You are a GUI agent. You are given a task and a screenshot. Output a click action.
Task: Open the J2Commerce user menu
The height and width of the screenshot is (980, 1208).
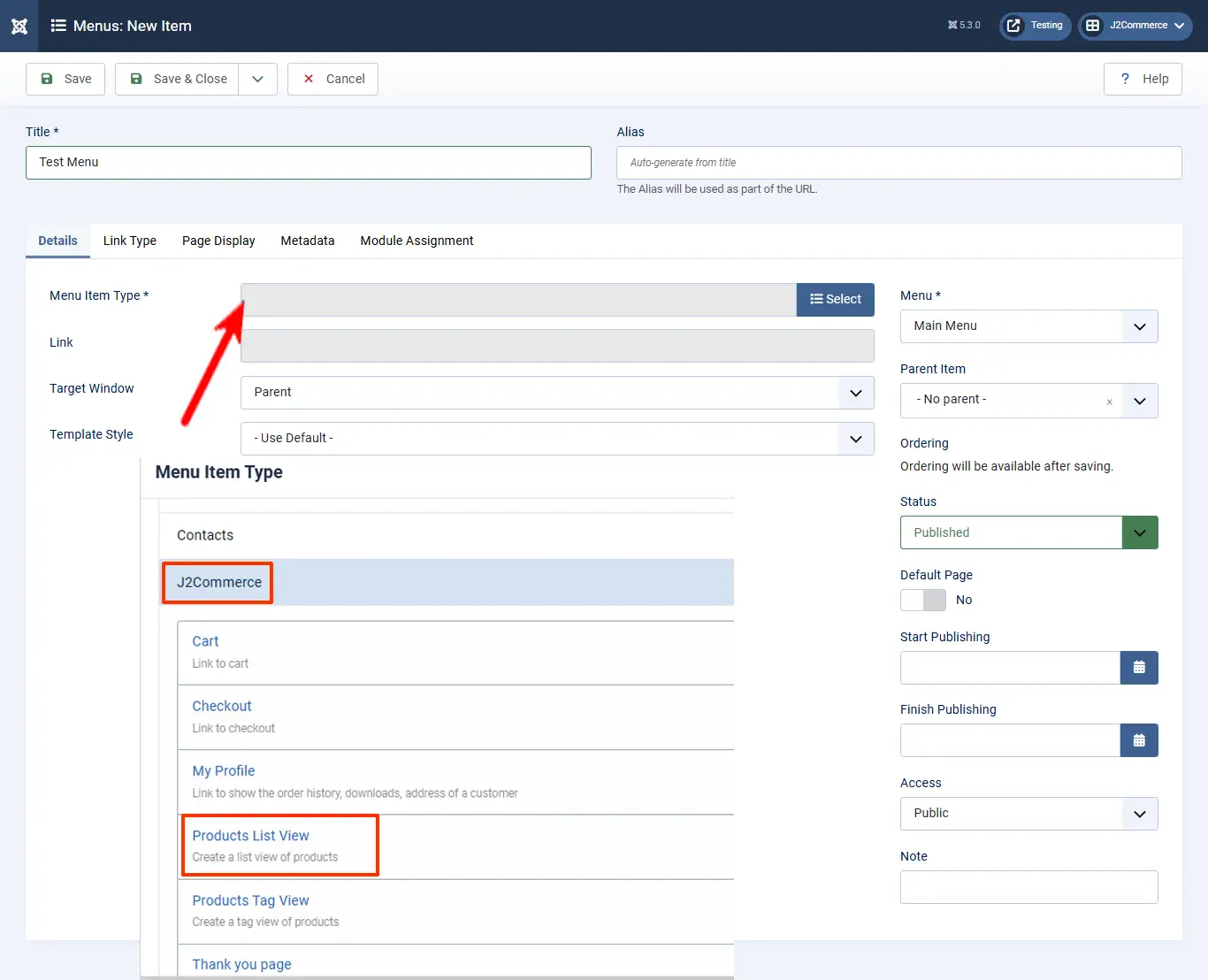coord(1135,26)
